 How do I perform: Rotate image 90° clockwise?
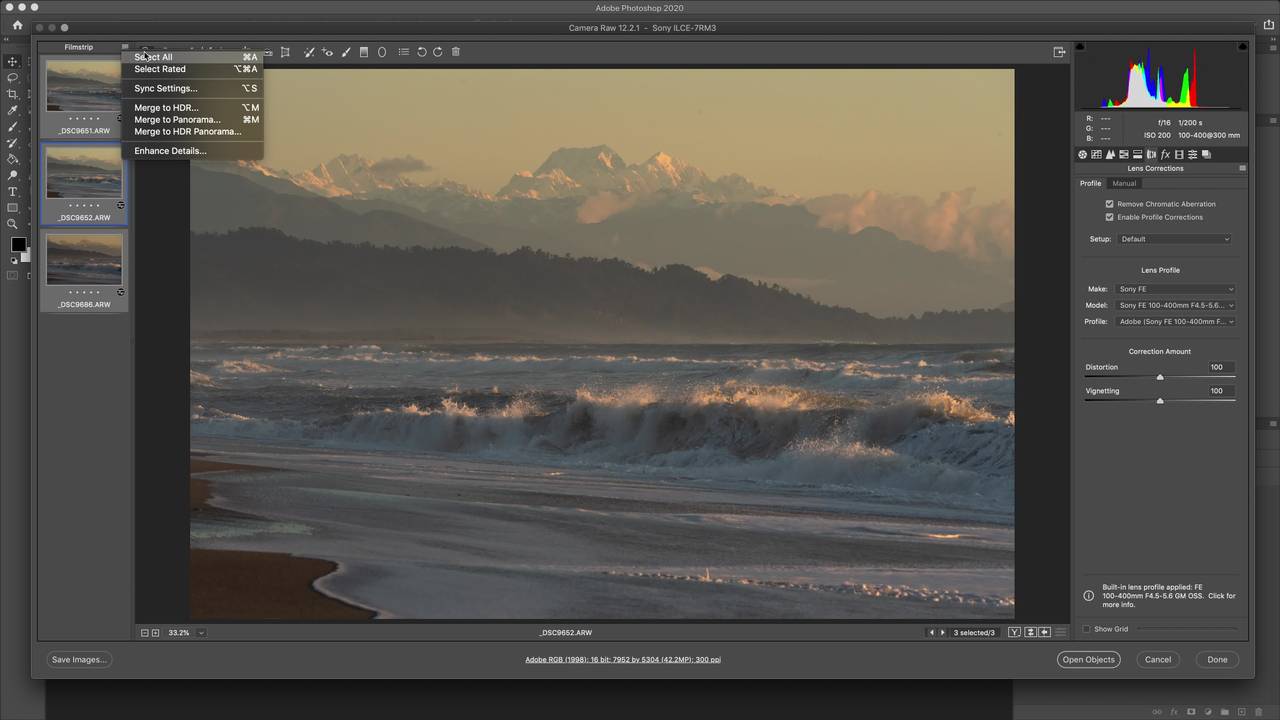(x=438, y=52)
